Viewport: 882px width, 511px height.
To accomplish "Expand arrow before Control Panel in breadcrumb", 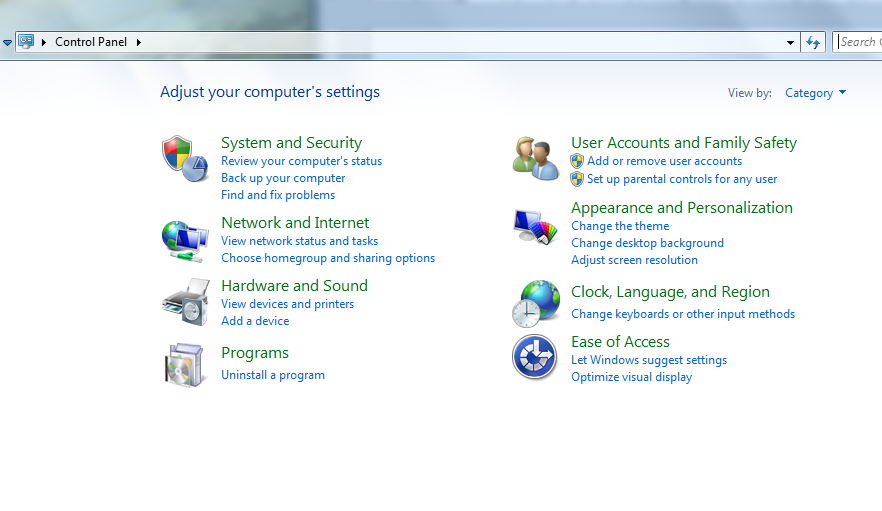I will click(x=44, y=42).
